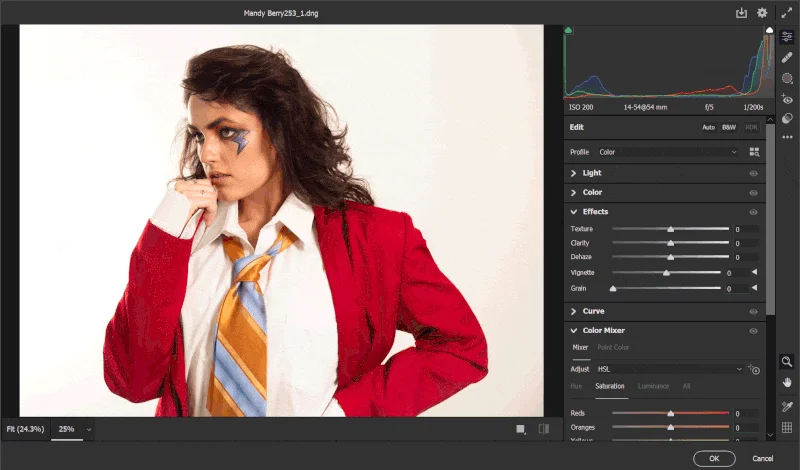Viewport: 800px width, 470px height.
Task: Click the edit panel vertical scrollbar
Action: [770, 219]
